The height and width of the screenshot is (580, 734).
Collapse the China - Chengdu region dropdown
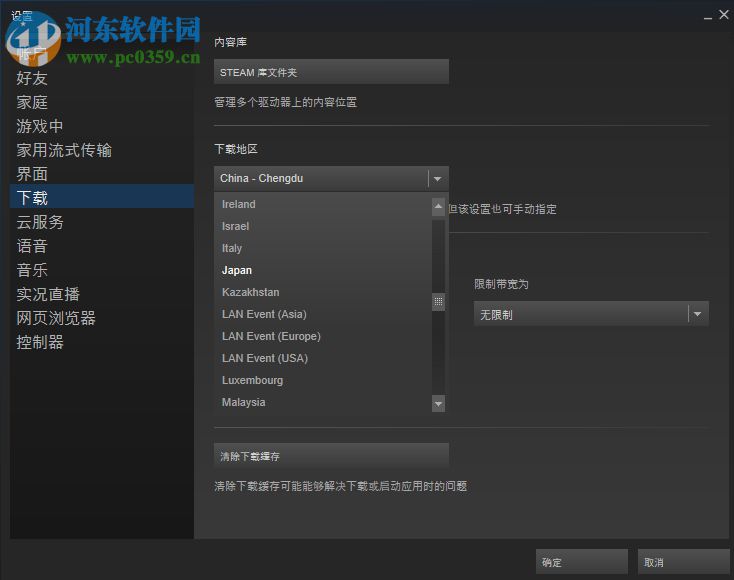(x=331, y=178)
